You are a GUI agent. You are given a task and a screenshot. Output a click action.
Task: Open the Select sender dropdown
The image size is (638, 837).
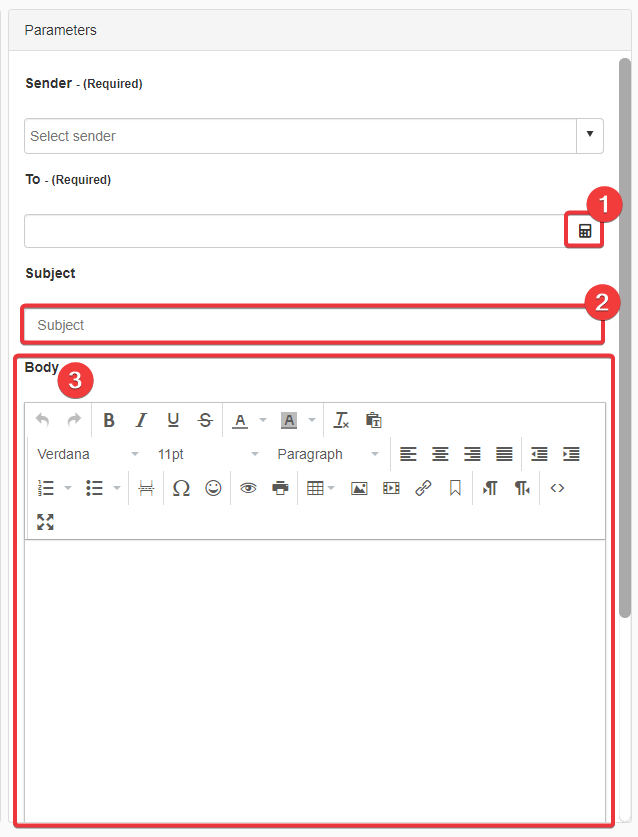(589, 135)
